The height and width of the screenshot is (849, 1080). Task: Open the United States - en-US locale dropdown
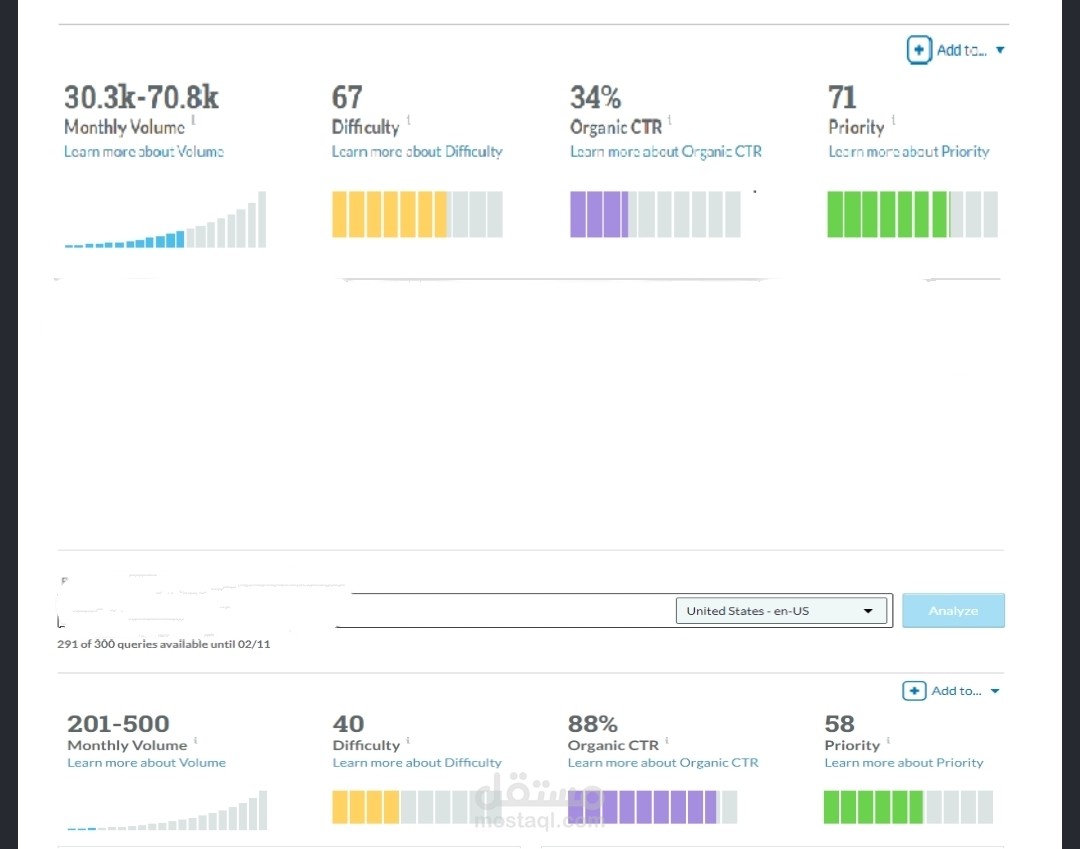click(x=781, y=611)
